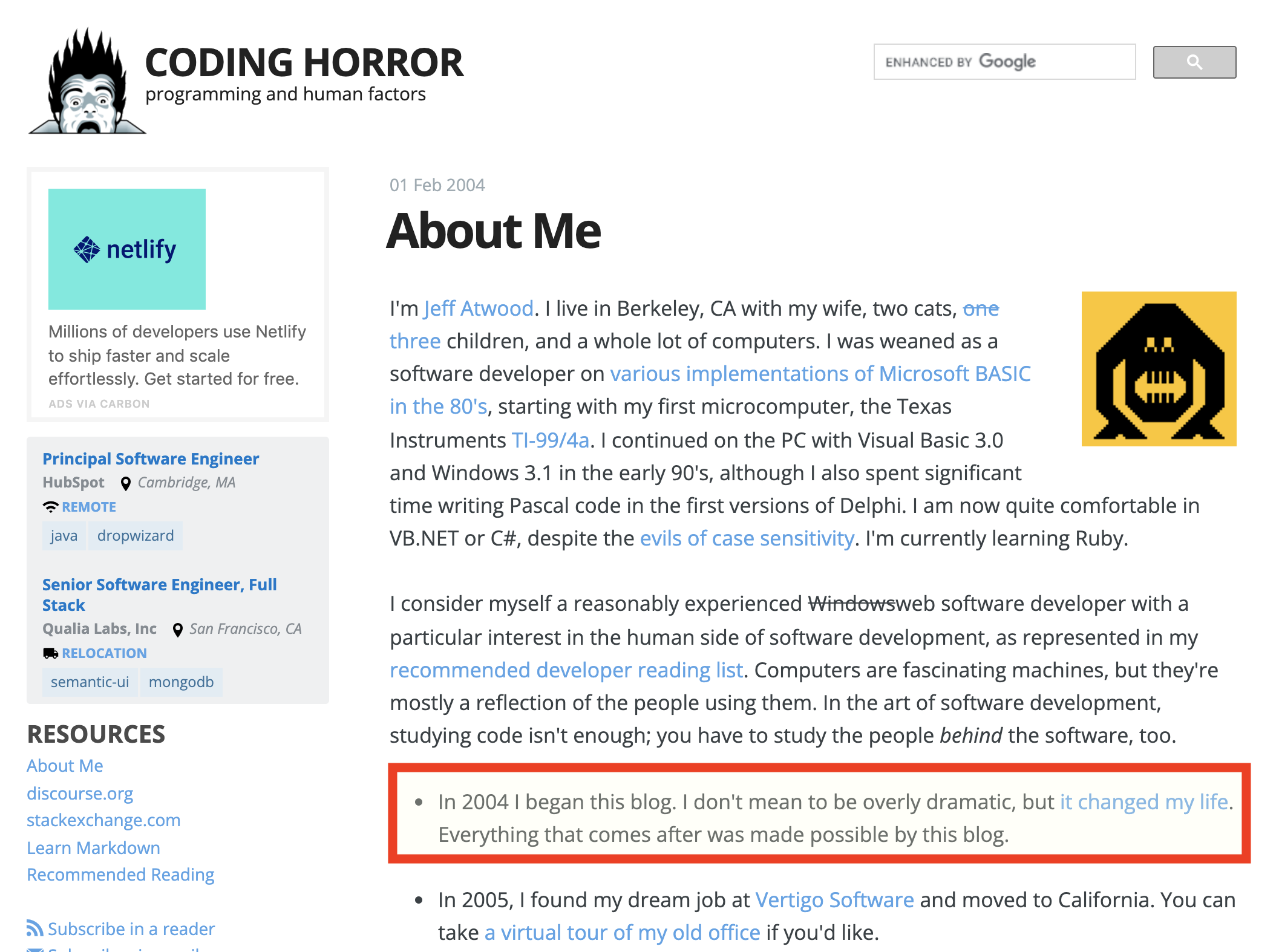Open the Principal Software Engineer job listing
Screen dimensions: 1279x952
coord(151,458)
